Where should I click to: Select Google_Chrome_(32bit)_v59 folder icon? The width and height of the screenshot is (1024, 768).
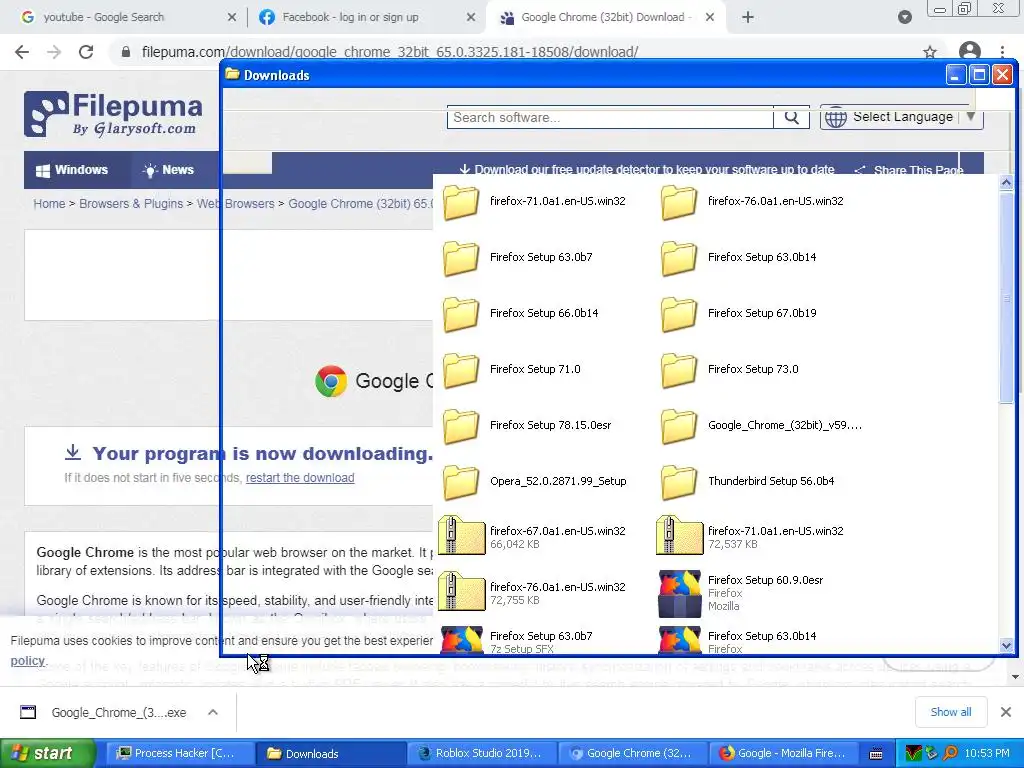679,426
